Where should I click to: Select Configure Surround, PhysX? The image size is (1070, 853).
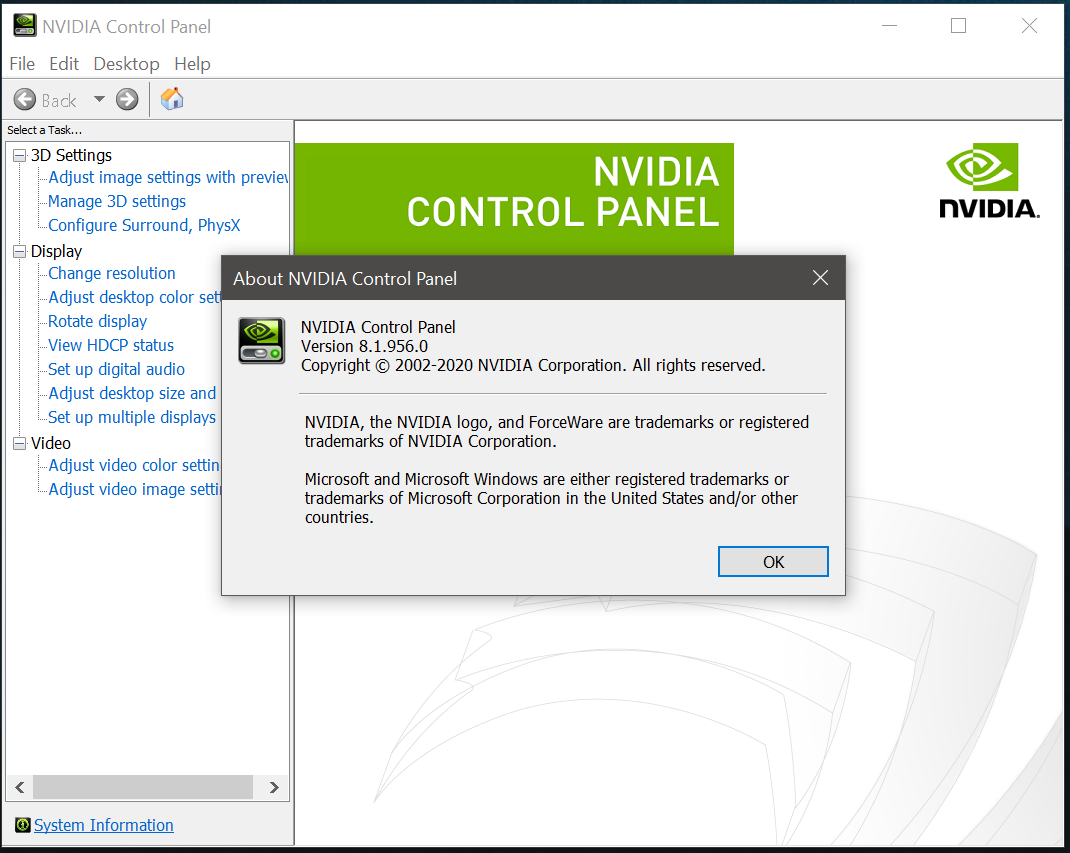144,225
